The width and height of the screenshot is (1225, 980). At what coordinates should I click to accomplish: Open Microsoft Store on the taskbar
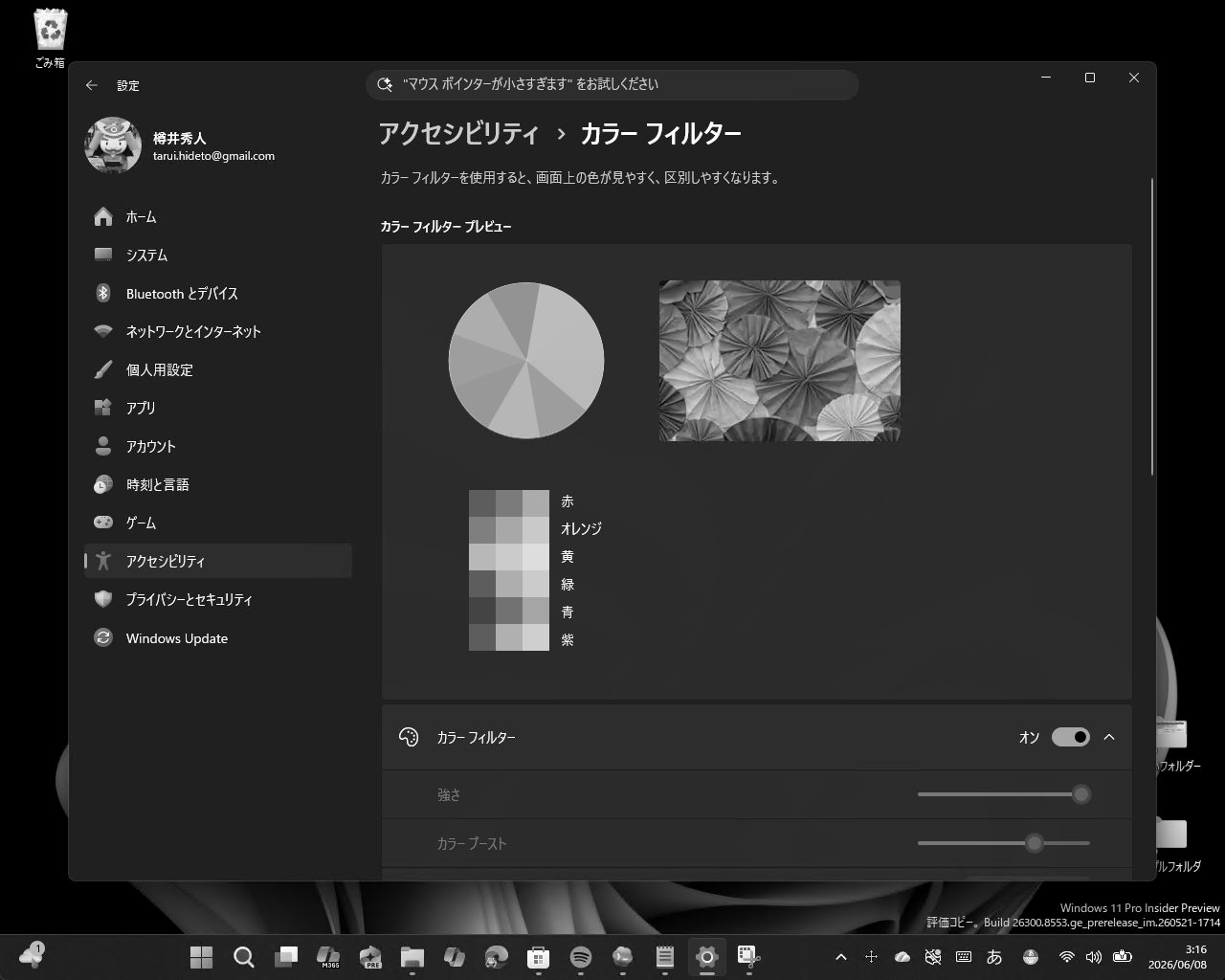pyautogui.click(x=539, y=957)
